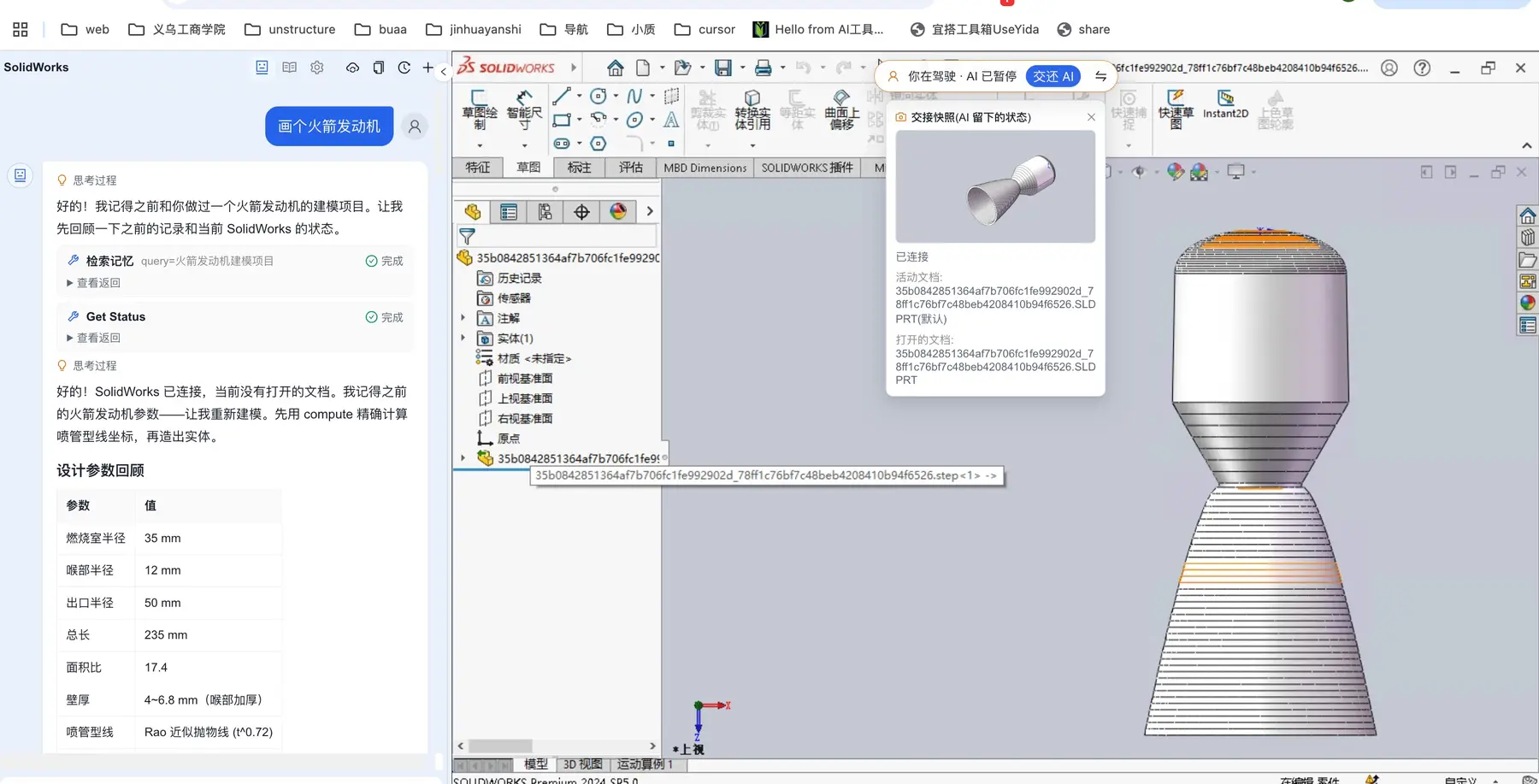
Task: Click the book reader icon in chat header
Action: [289, 68]
